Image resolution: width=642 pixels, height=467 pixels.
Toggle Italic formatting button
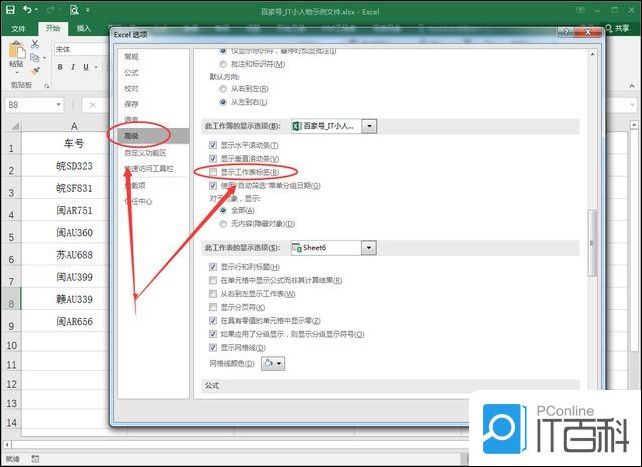(73, 67)
